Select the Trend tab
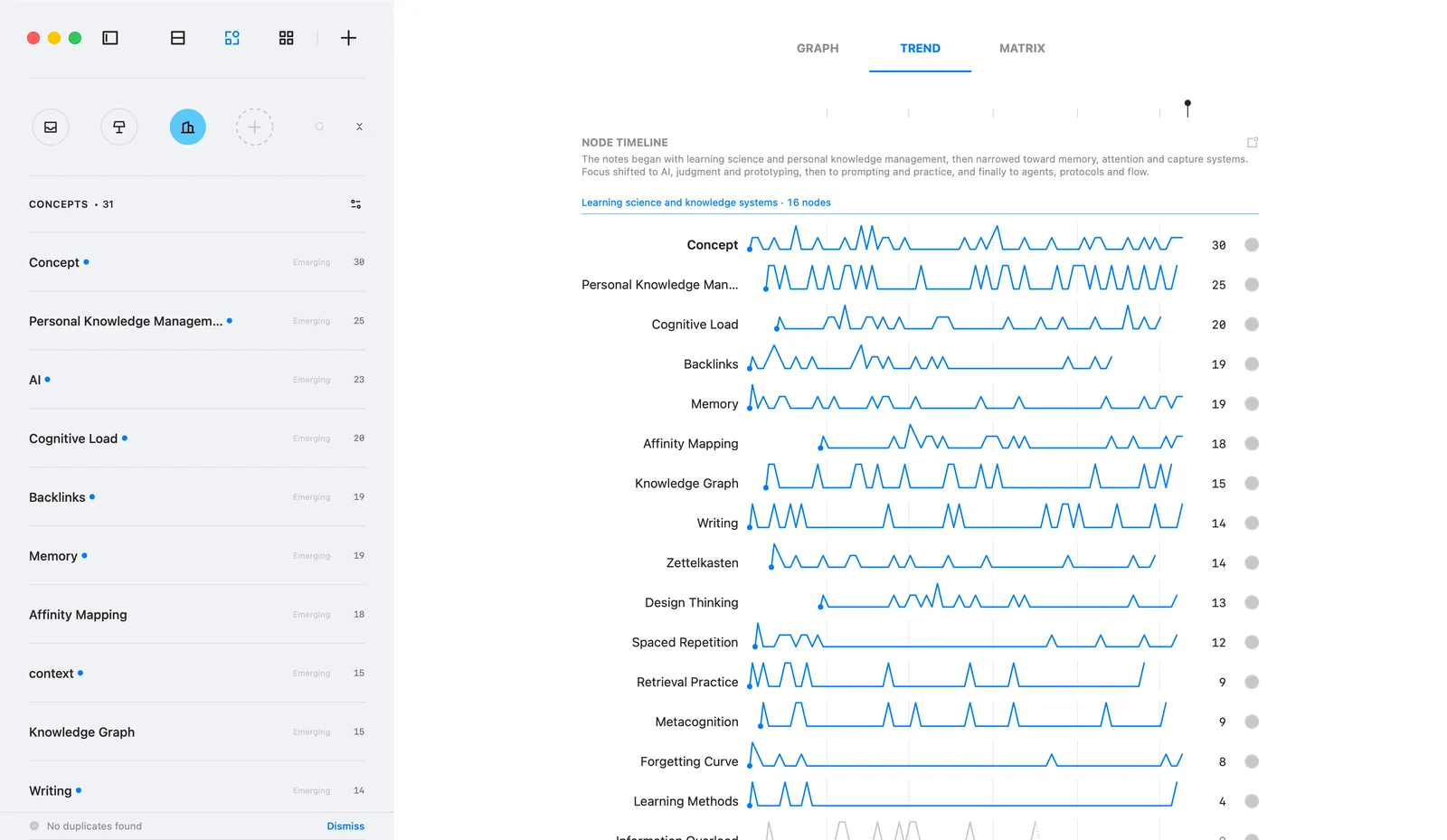 [920, 49]
